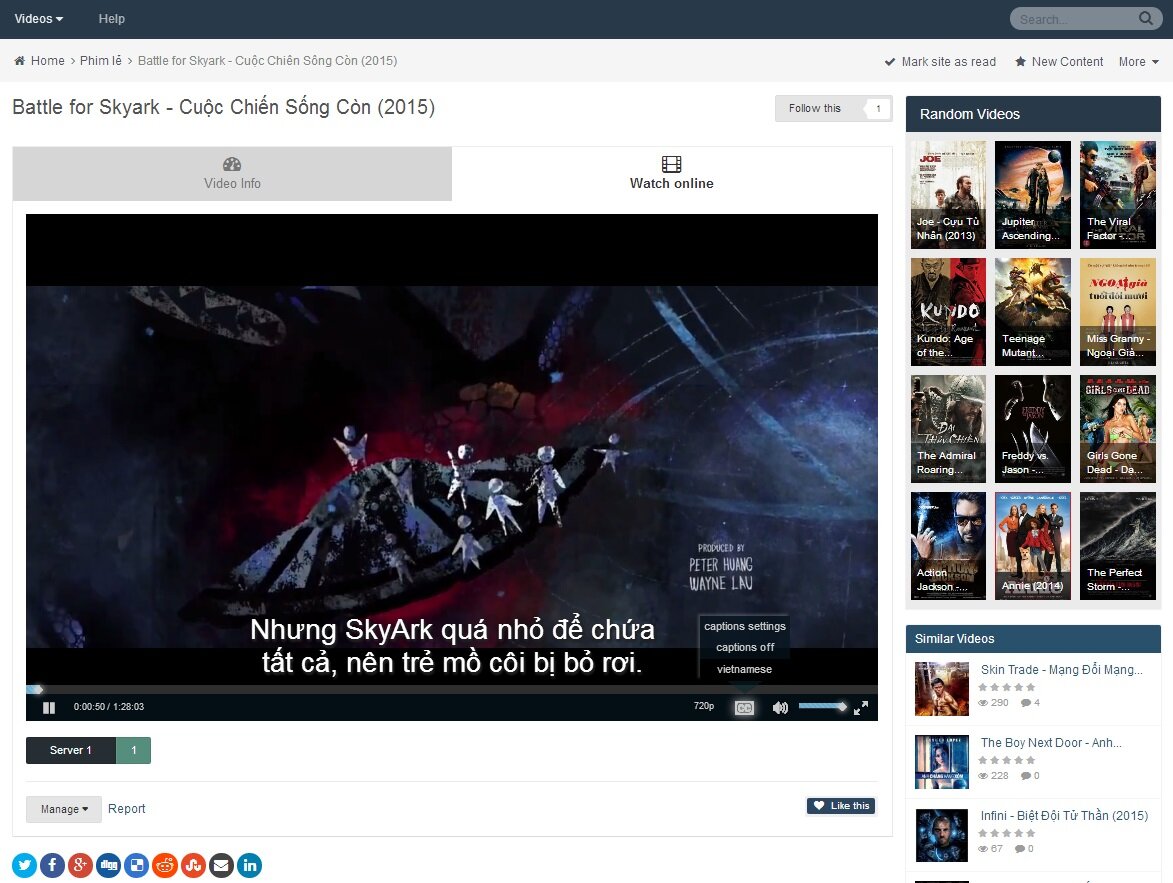The width and height of the screenshot is (1173, 883).
Task: Mute the video with speaker icon
Action: (x=780, y=707)
